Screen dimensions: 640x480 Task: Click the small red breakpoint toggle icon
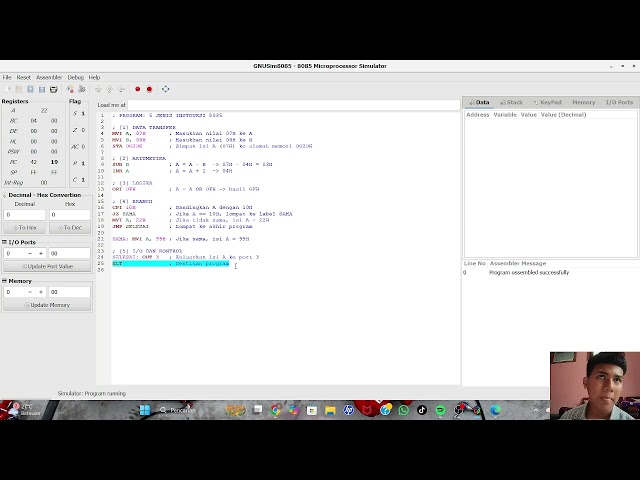point(138,89)
